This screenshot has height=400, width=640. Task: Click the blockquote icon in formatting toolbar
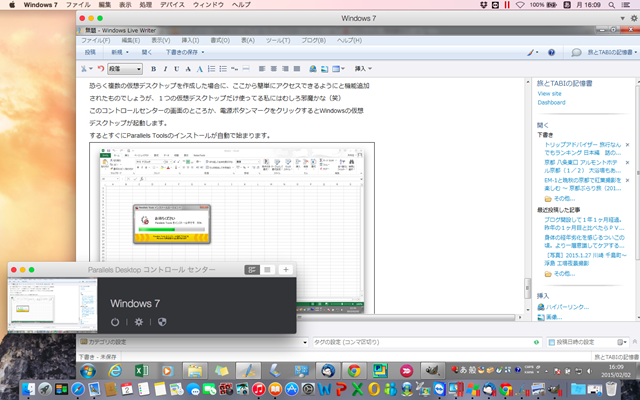[x=234, y=69]
